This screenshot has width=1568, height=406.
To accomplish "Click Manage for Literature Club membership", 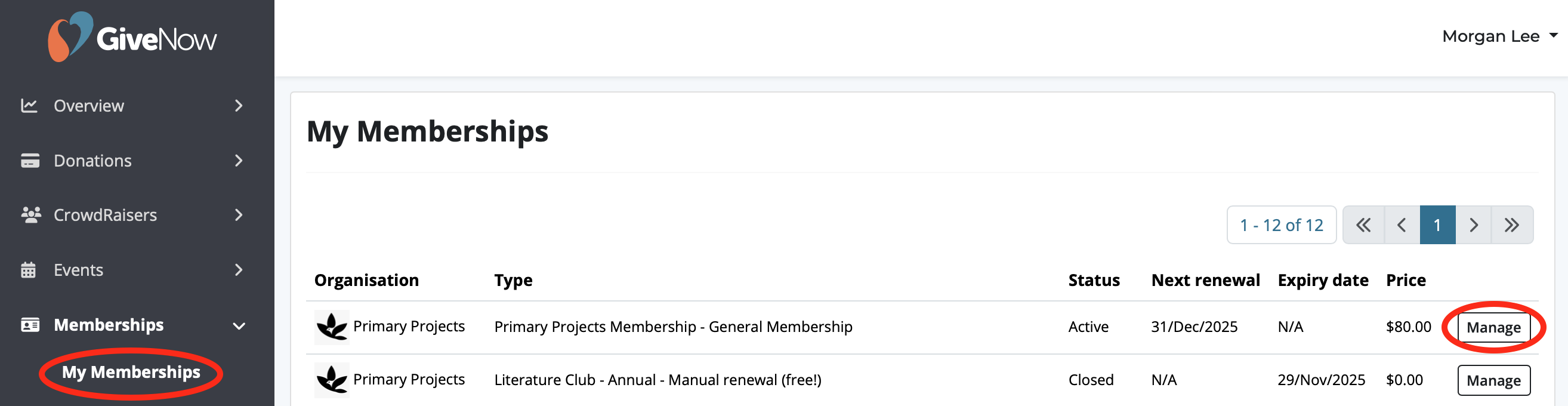I will click(1495, 379).
